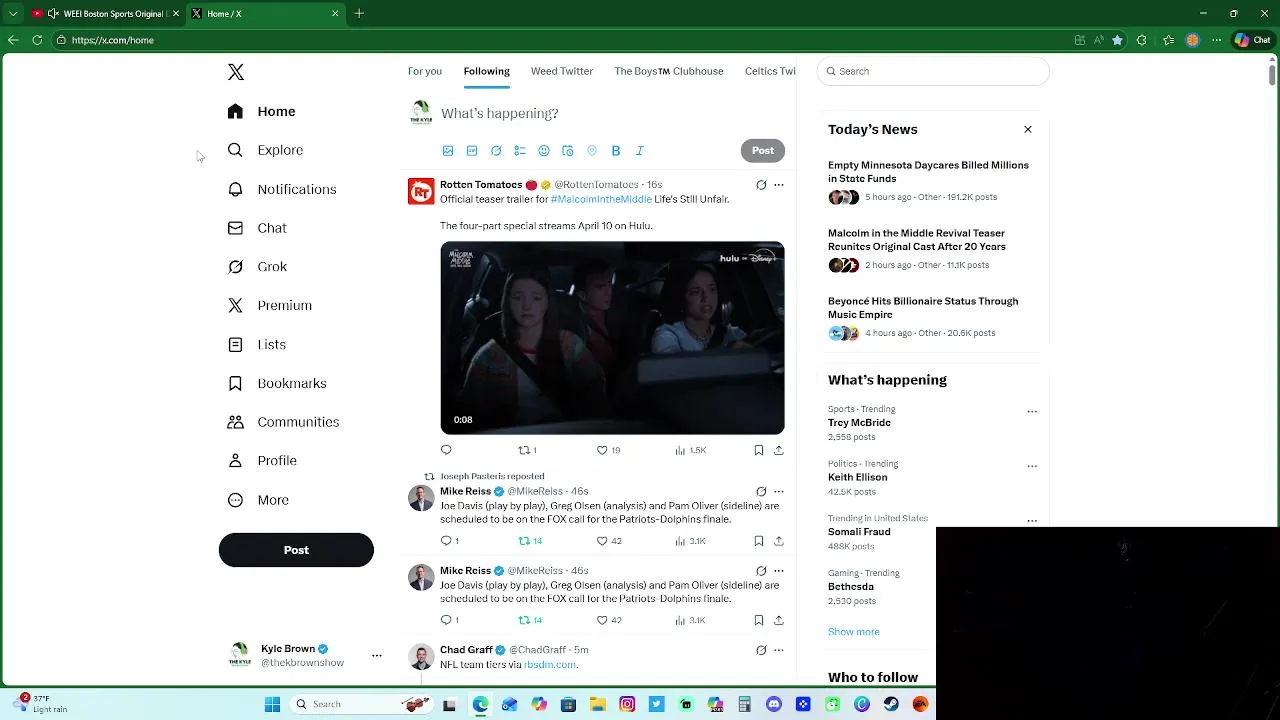This screenshot has height=720, width=1280.
Task: Toggle bold formatting in the composer
Action: click(x=616, y=151)
